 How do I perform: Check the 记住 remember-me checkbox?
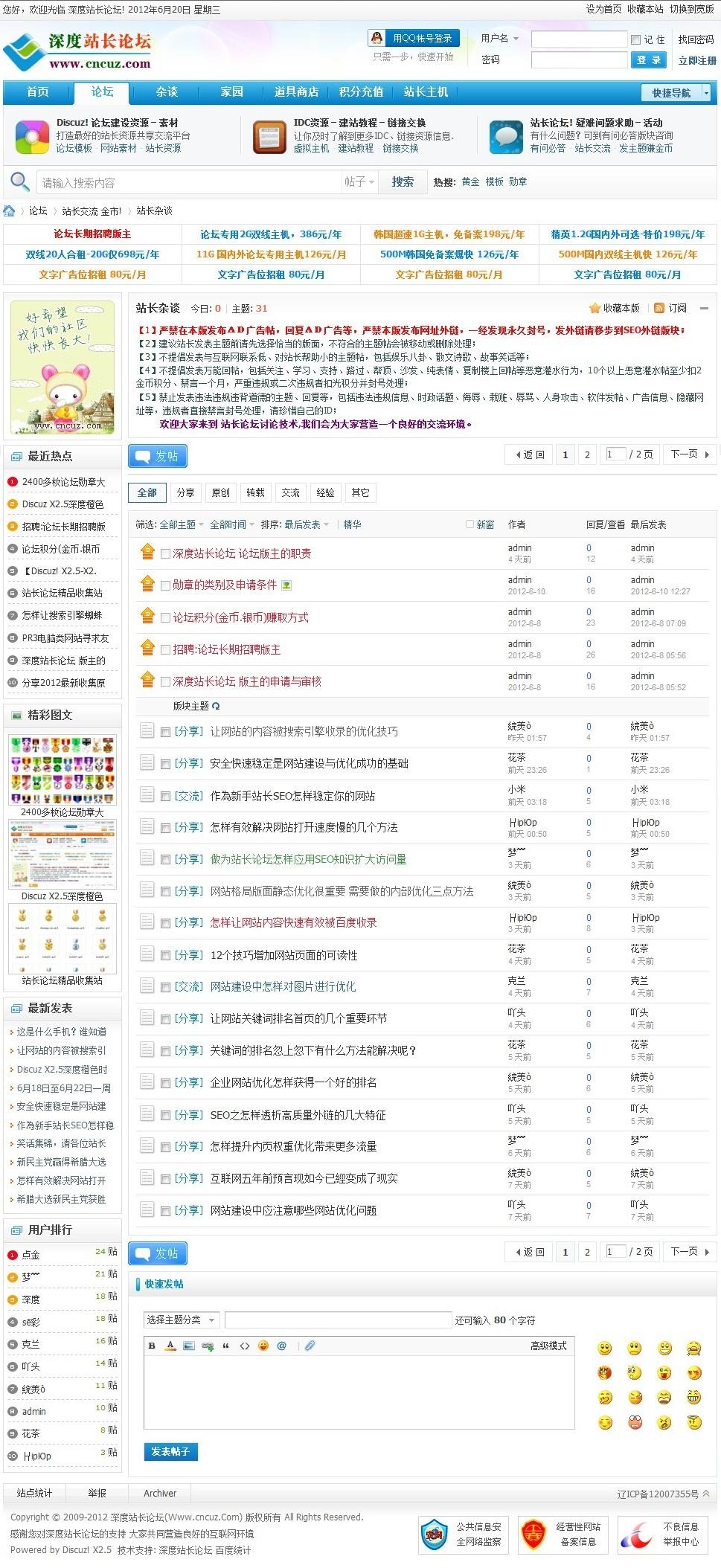pyautogui.click(x=635, y=39)
